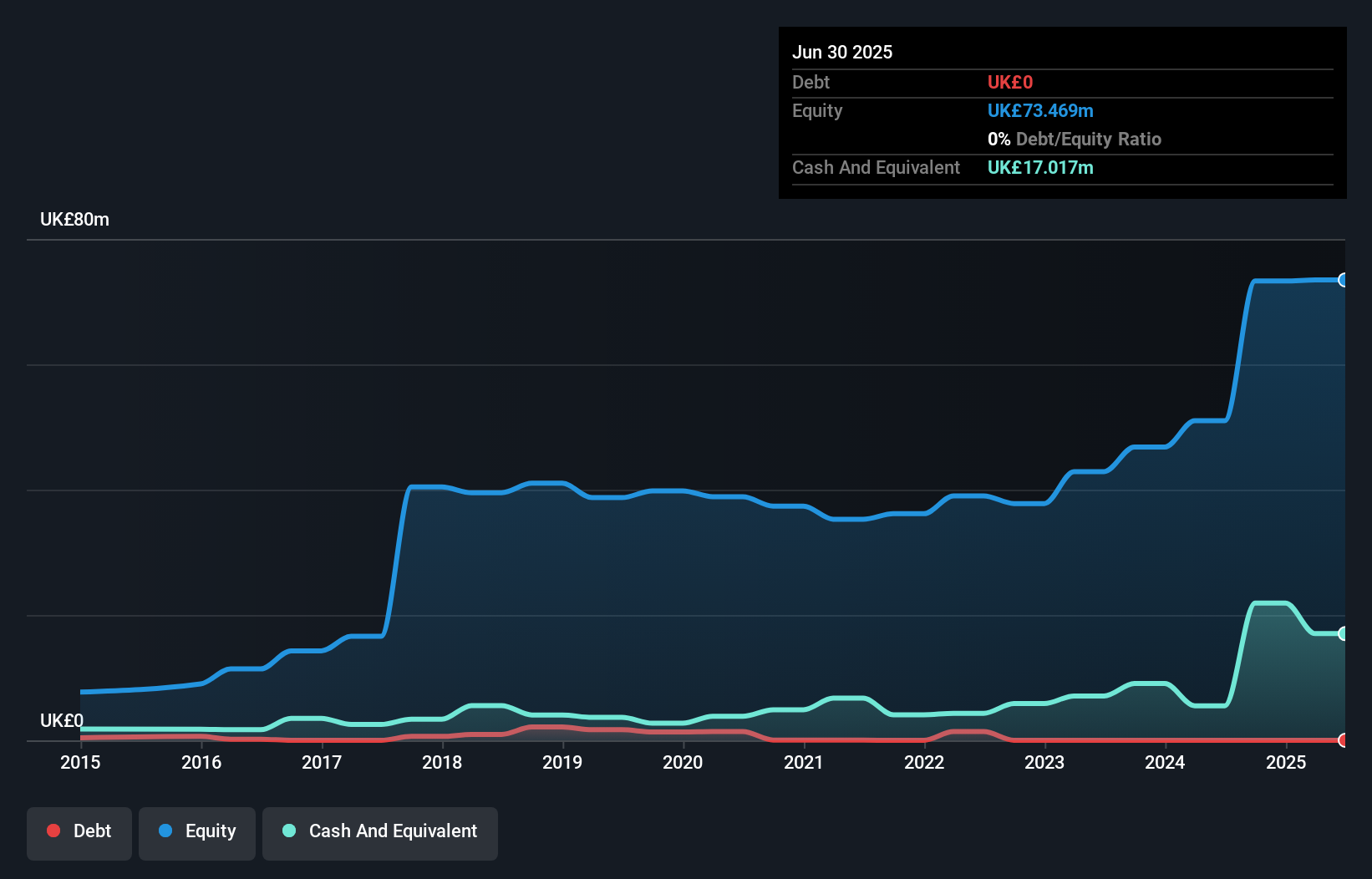Screen dimensions: 1372x879
Task: Click the UK£0 y-axis label
Action: 62,720
